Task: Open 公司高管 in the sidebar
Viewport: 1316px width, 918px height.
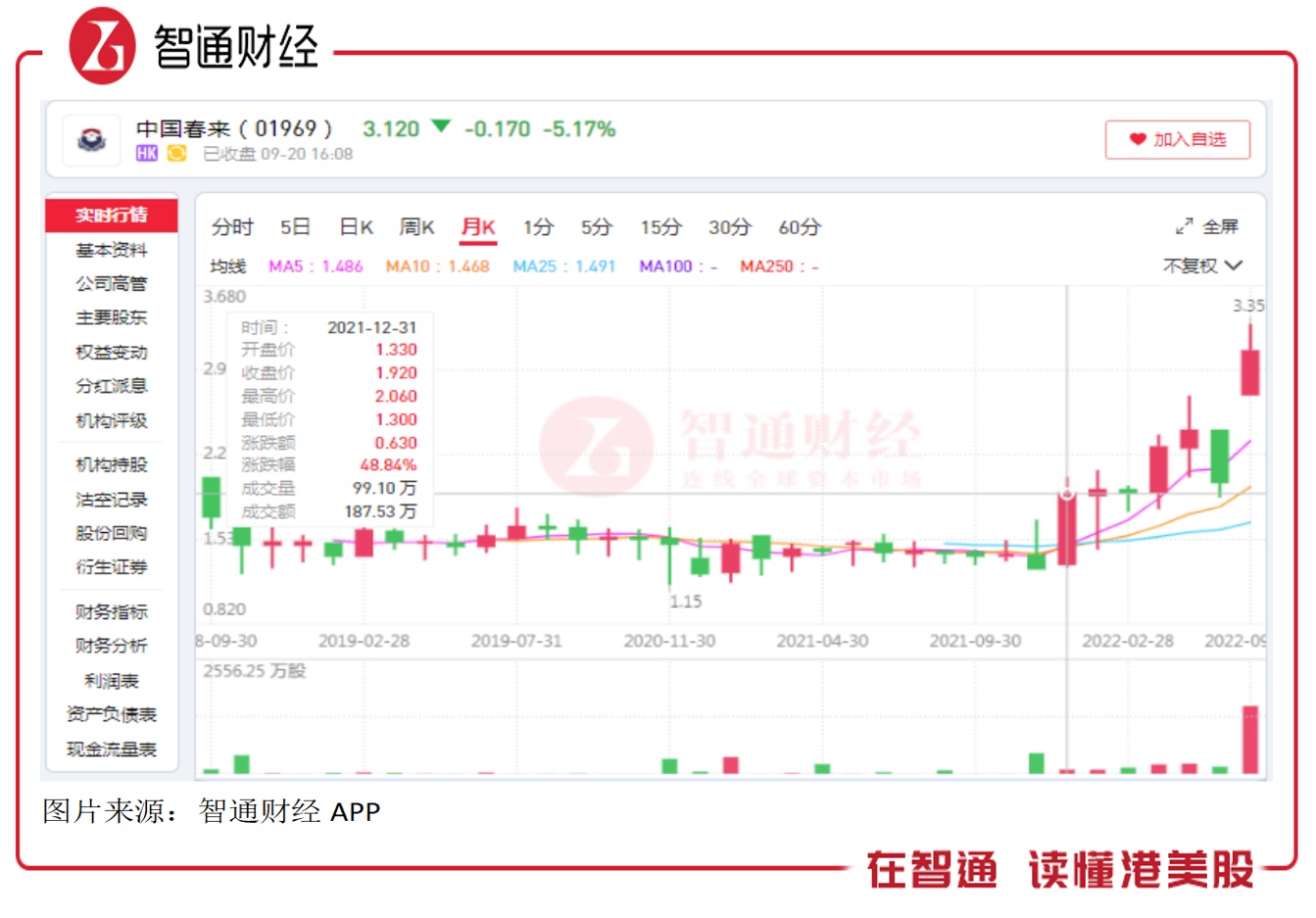Action: click(112, 284)
